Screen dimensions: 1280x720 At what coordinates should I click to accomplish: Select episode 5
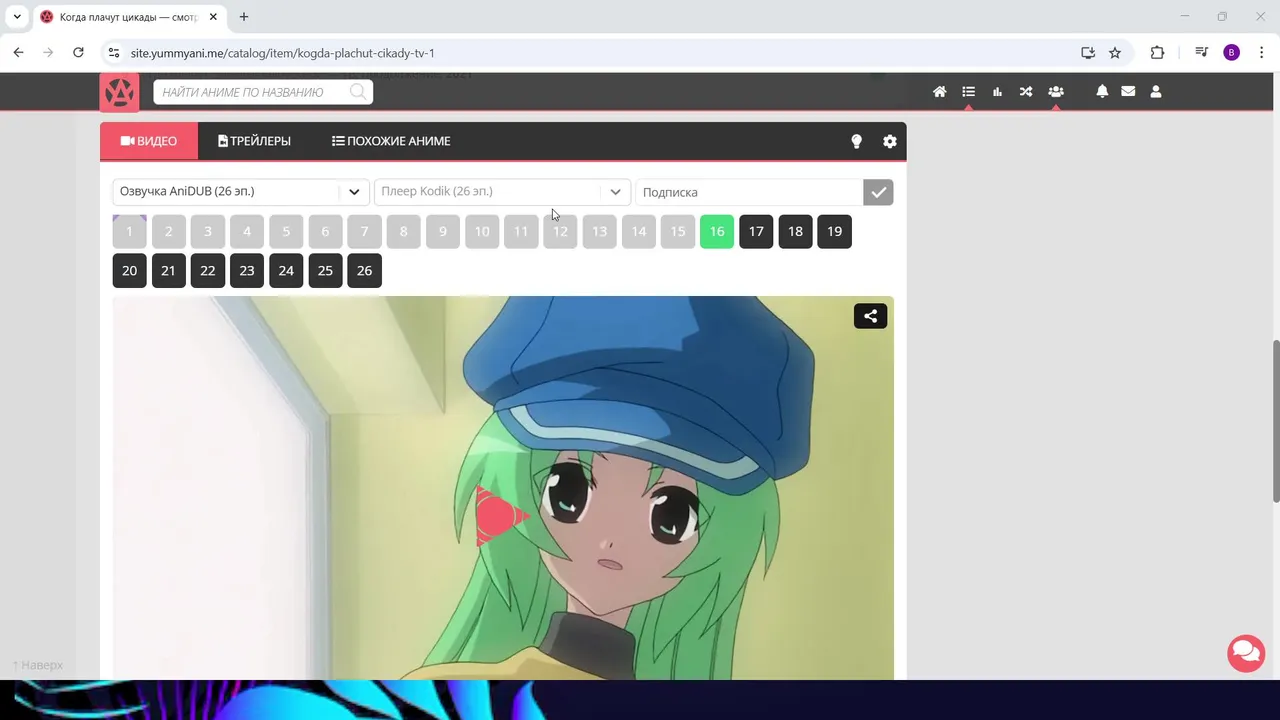tap(286, 231)
